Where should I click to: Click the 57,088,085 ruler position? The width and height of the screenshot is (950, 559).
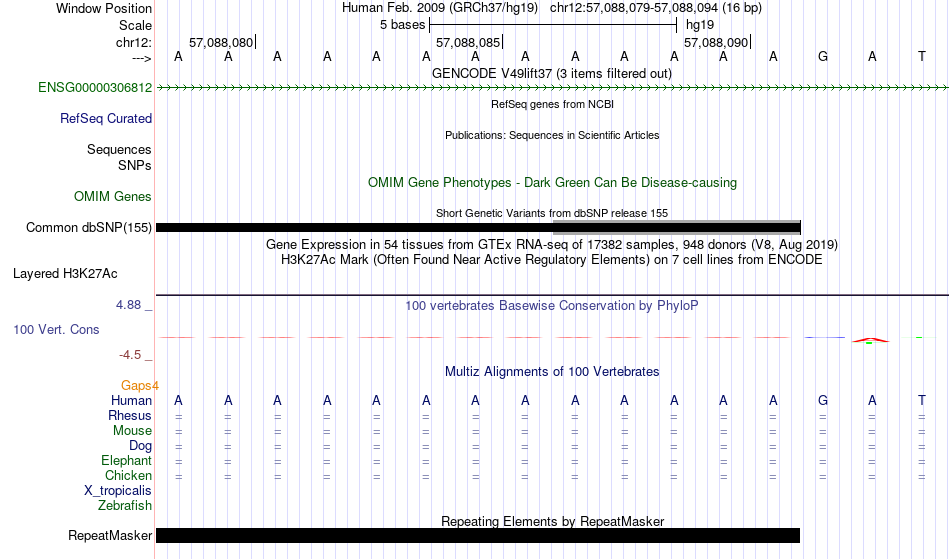point(468,42)
